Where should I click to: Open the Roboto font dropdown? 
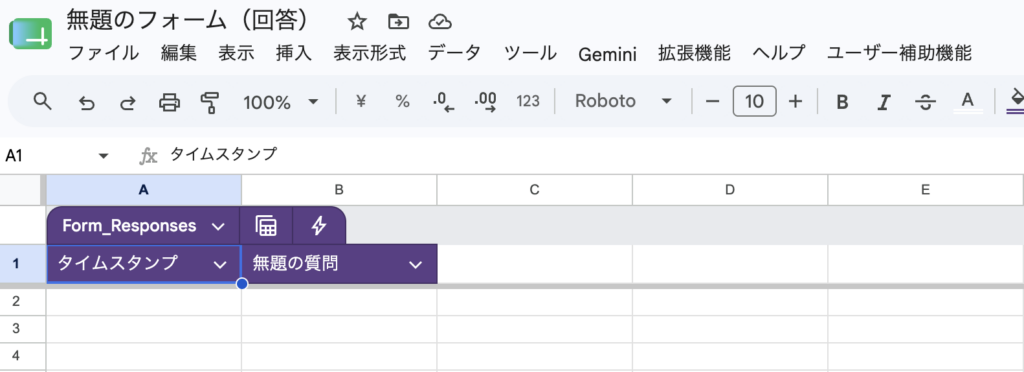click(623, 101)
